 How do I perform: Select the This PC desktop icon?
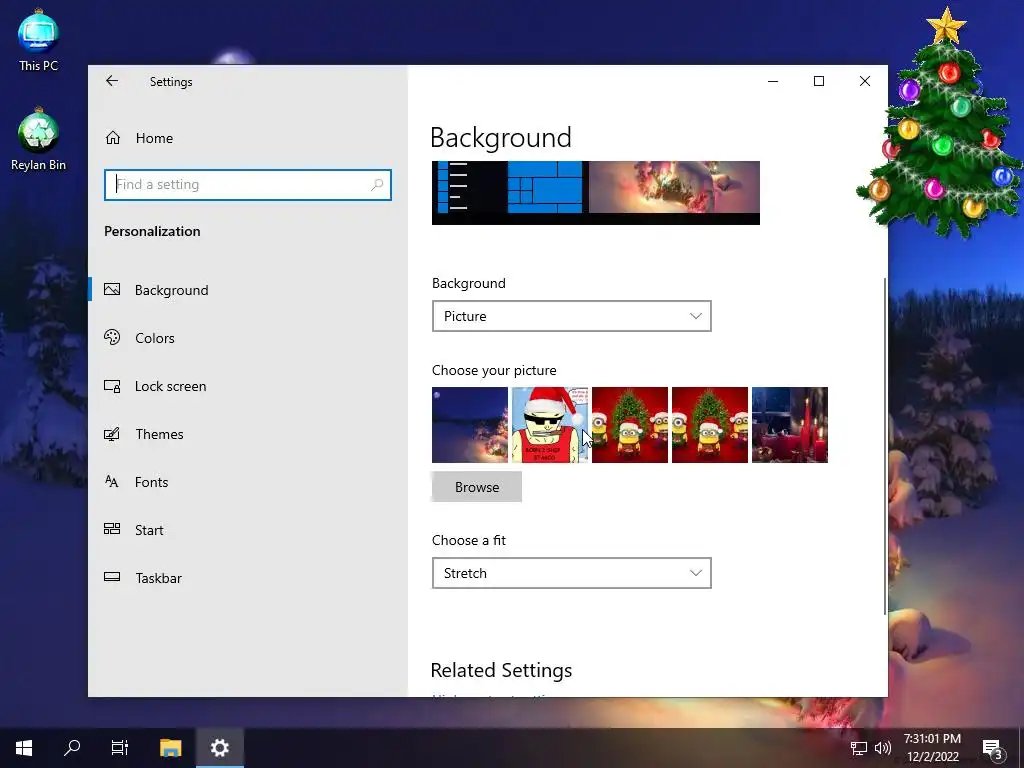[38, 40]
